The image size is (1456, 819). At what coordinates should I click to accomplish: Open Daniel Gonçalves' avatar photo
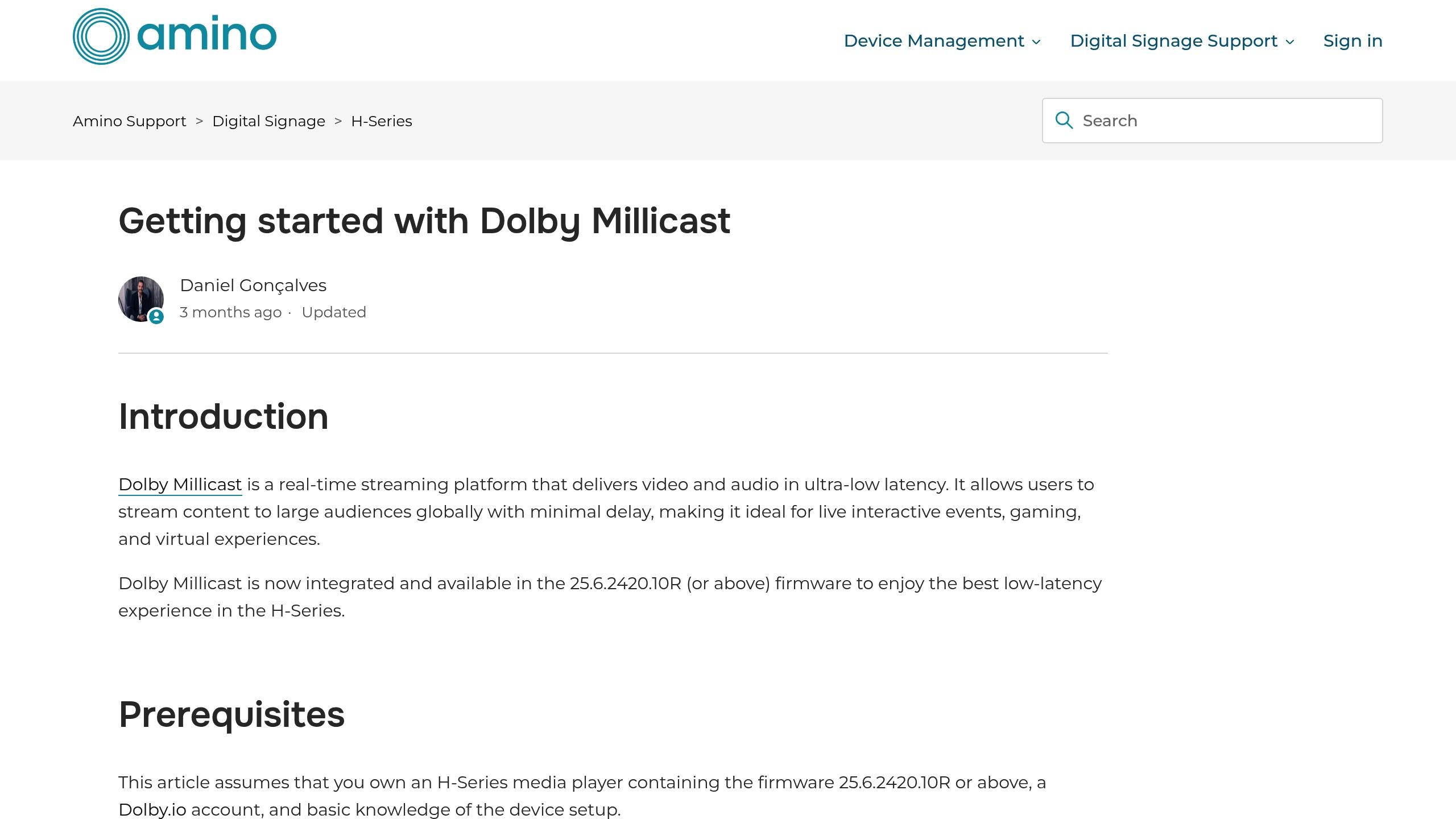point(141,299)
